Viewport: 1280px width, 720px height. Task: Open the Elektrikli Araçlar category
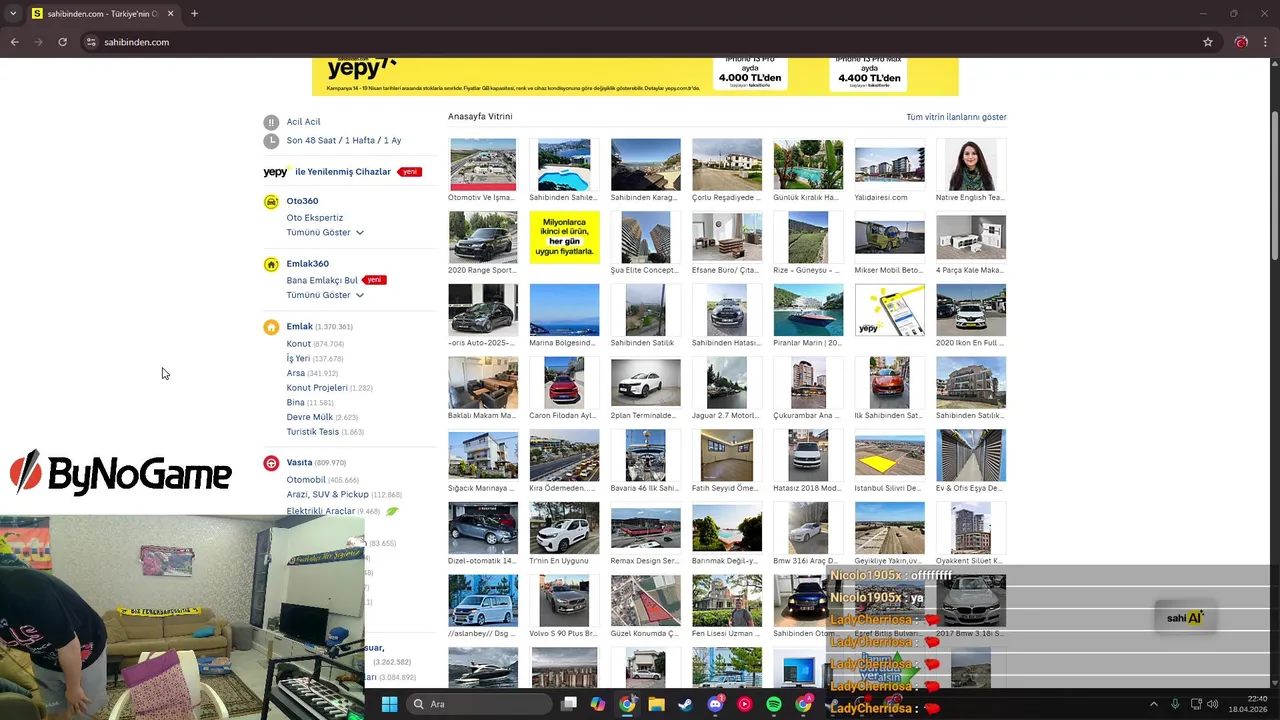(321, 511)
